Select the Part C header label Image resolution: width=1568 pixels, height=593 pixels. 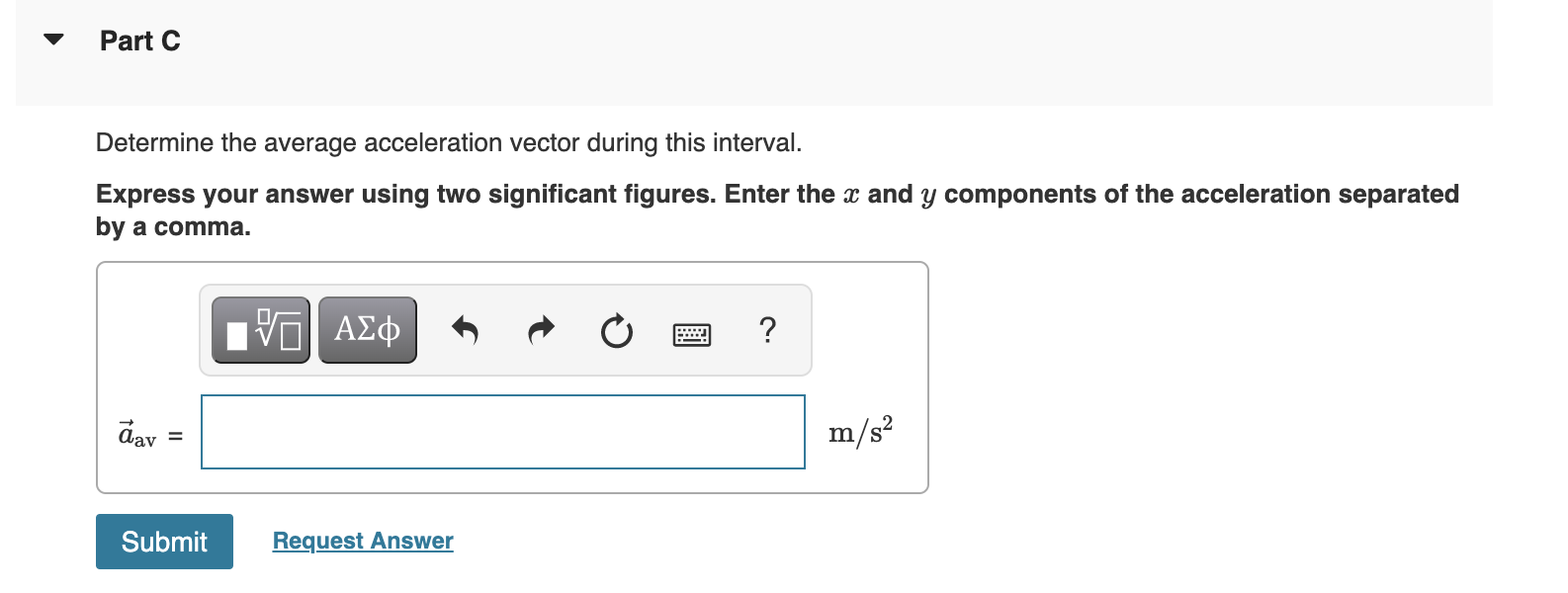(x=138, y=41)
